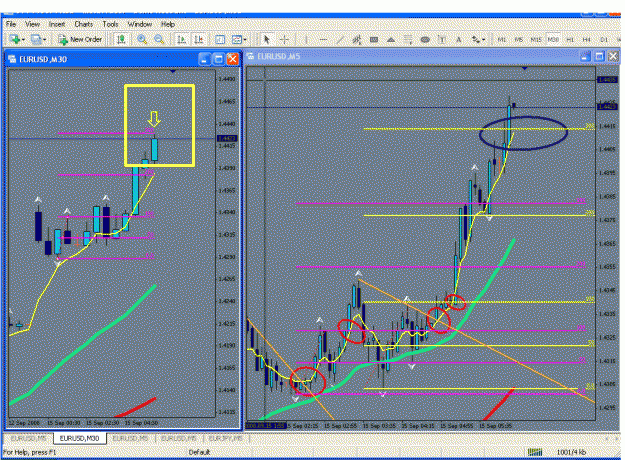625x460 pixels.
Task: Click the EURUSD,M5 window title icon
Action: 251,56
